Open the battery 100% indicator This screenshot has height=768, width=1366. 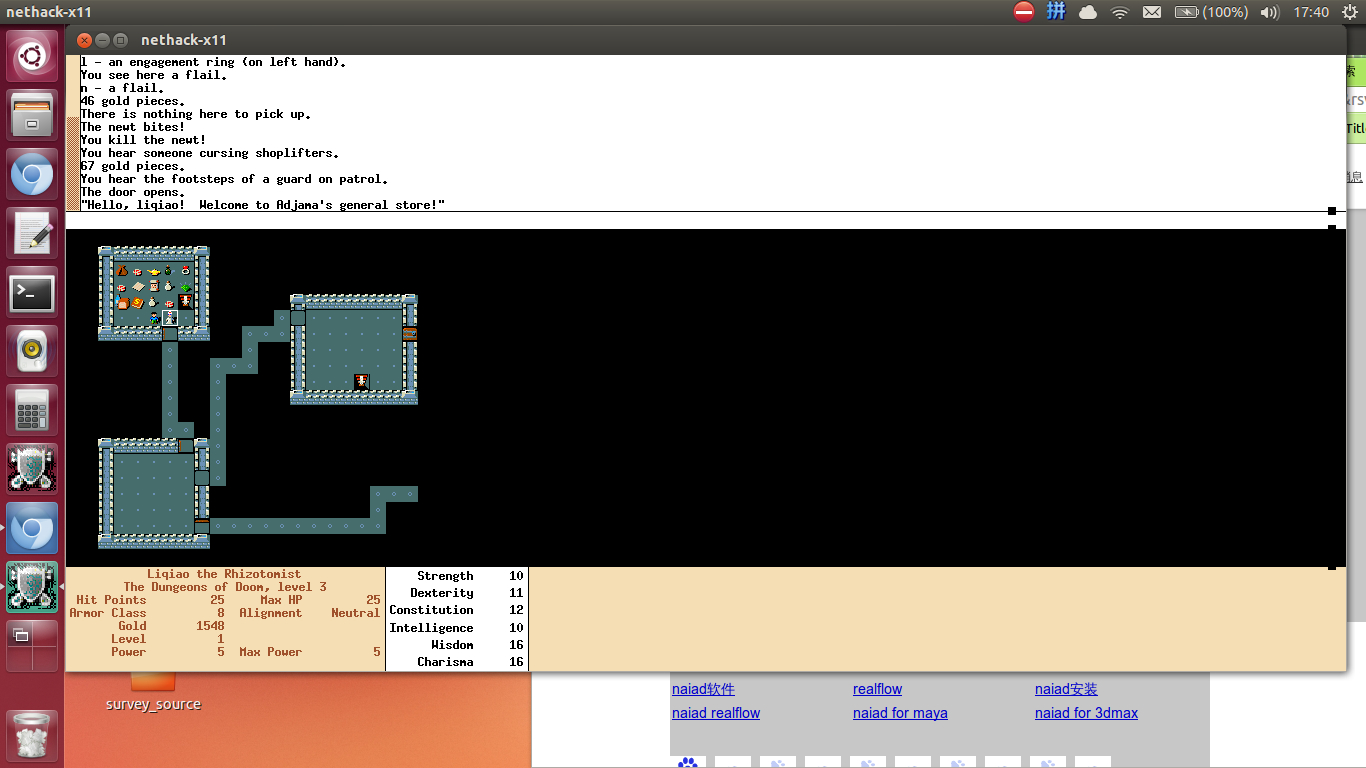1210,12
